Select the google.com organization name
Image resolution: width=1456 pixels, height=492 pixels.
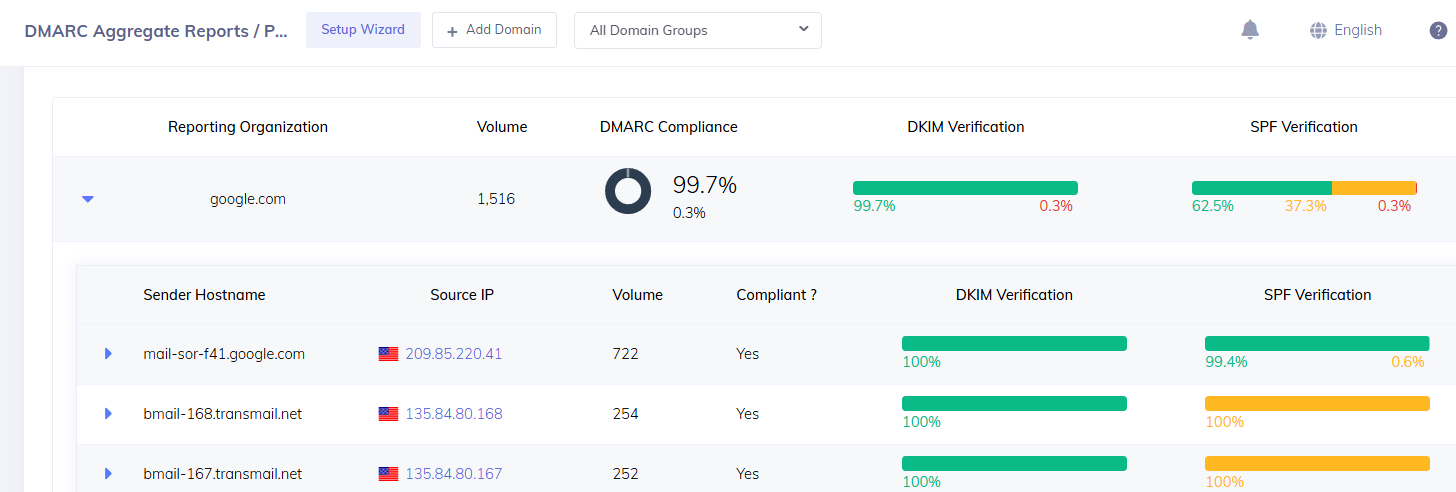tap(248, 199)
